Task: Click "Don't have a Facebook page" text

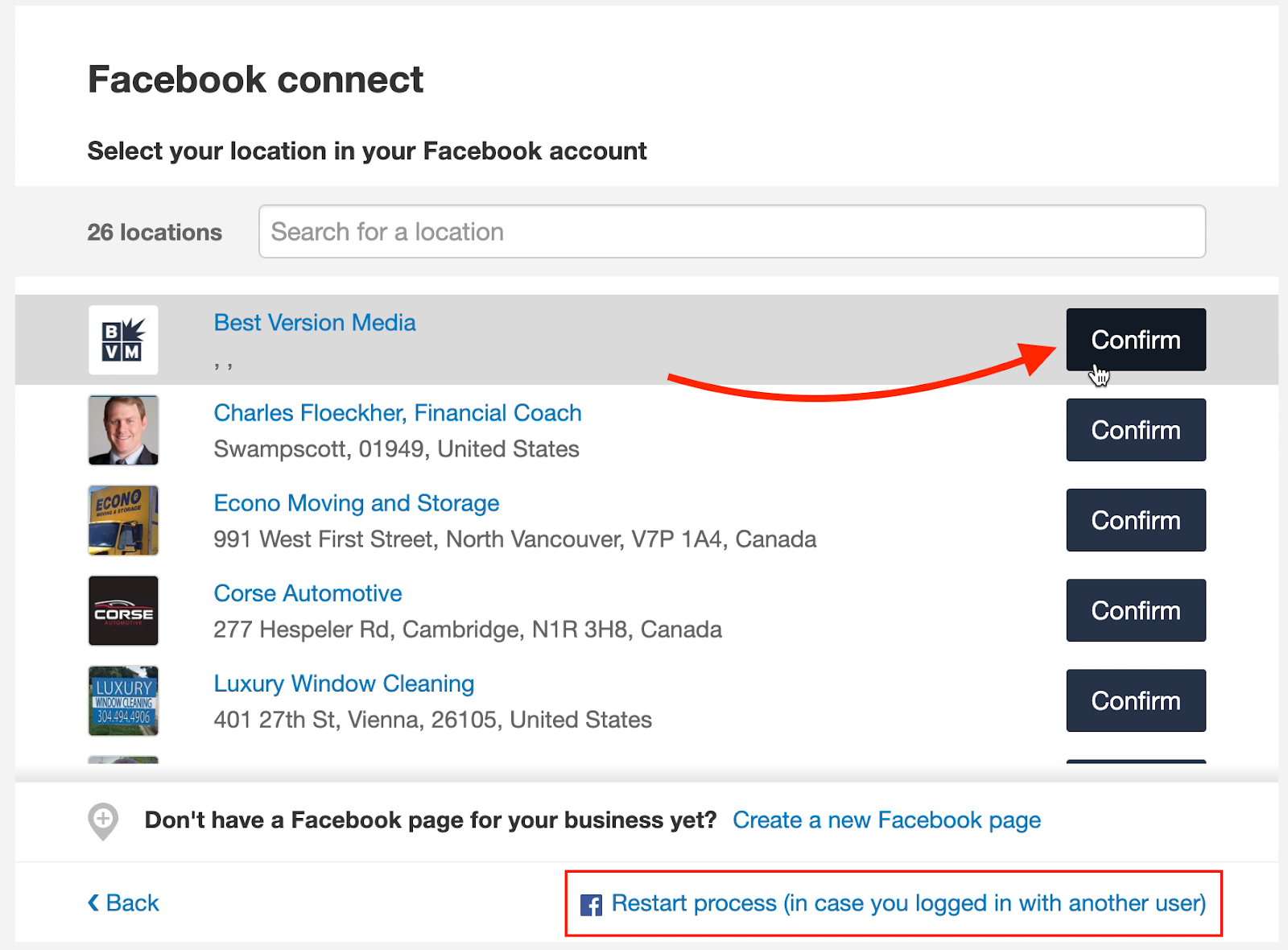Action: tap(431, 820)
